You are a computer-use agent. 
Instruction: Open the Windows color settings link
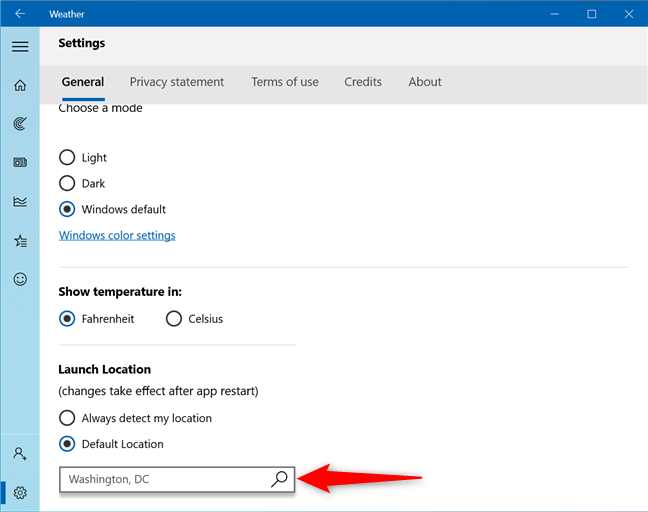point(117,236)
